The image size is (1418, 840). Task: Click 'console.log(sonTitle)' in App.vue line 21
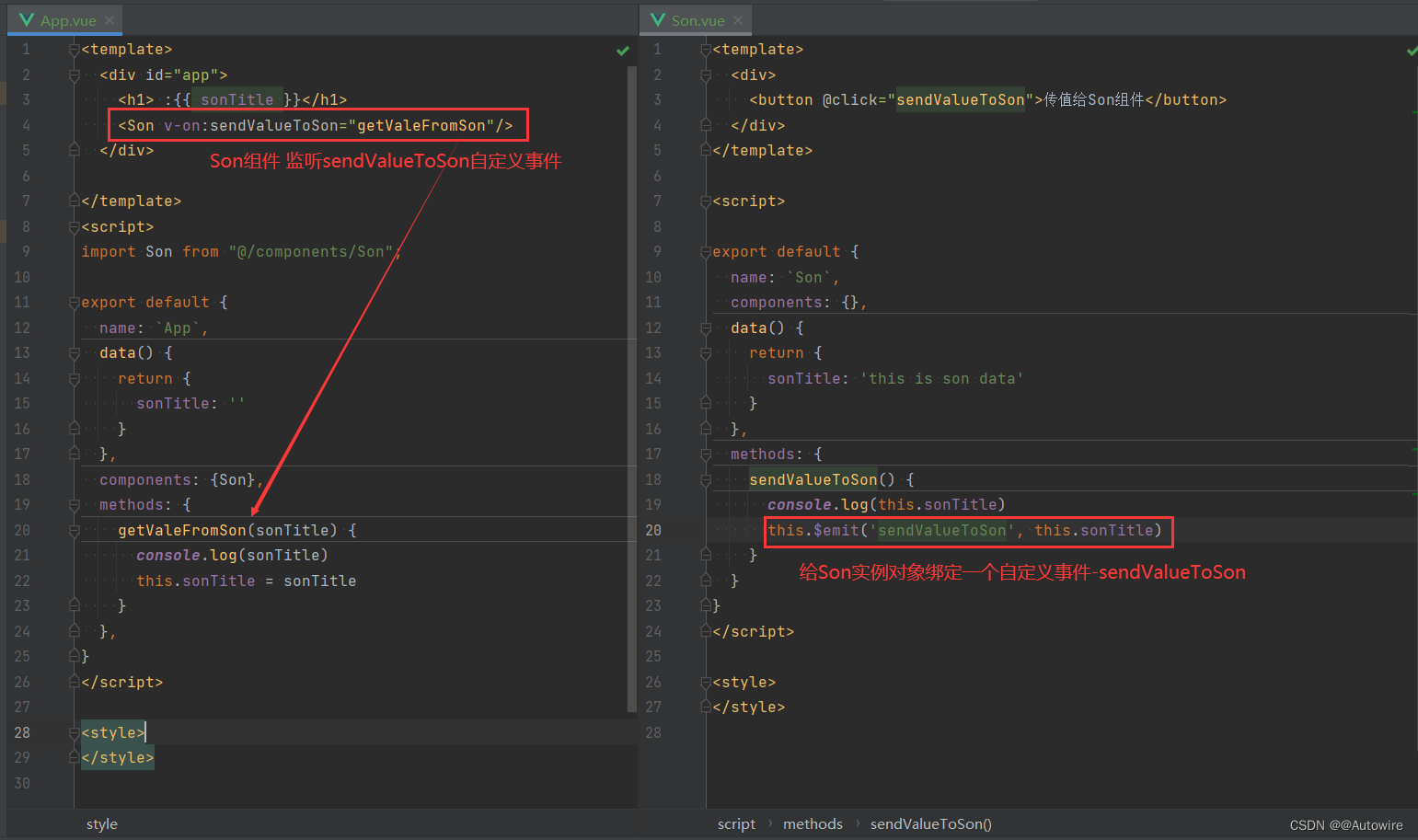pyautogui.click(x=232, y=556)
